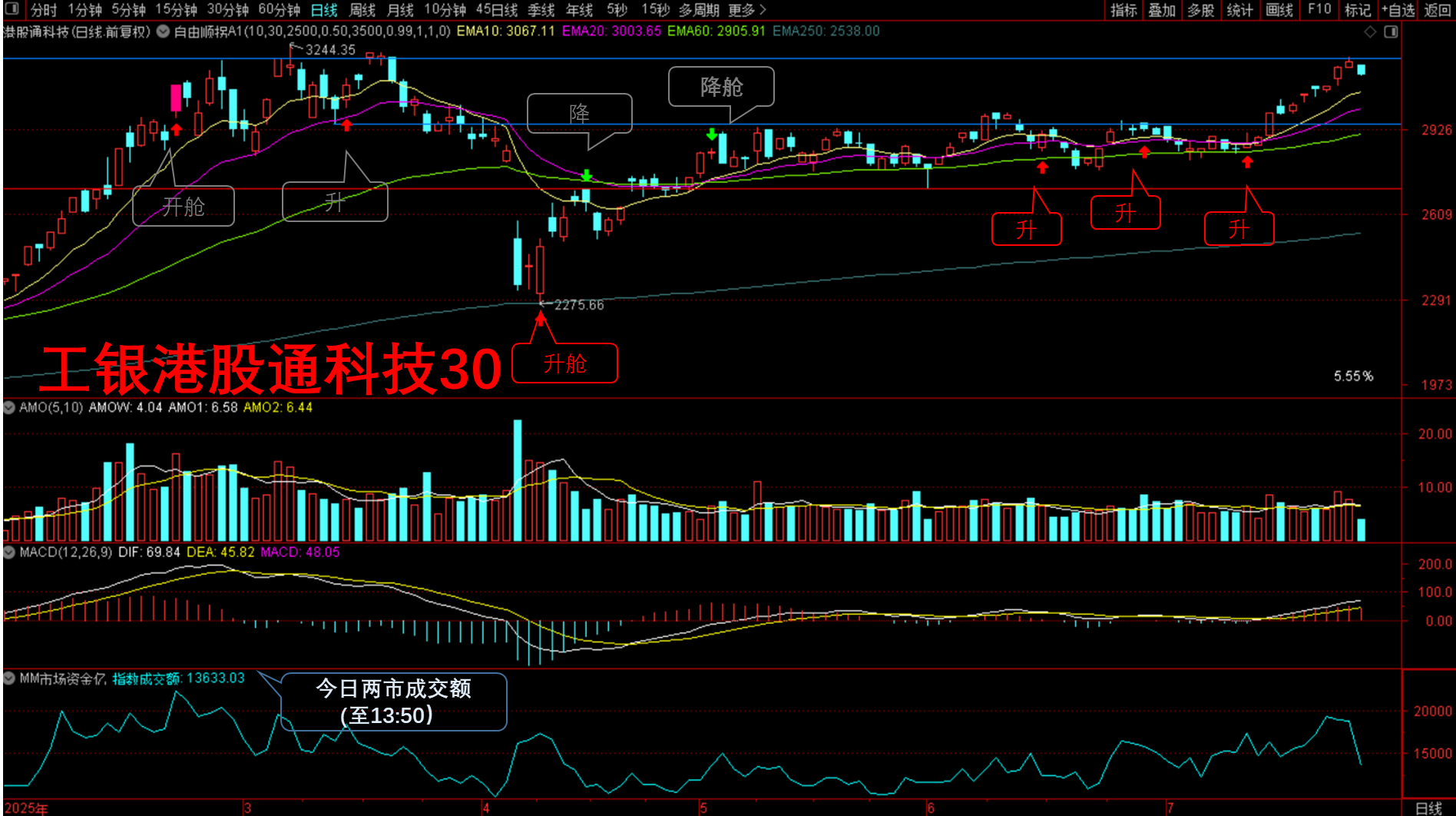Click the MACD(12,26,9) indicator label
Image resolution: width=1456 pixels, height=816 pixels.
65,552
